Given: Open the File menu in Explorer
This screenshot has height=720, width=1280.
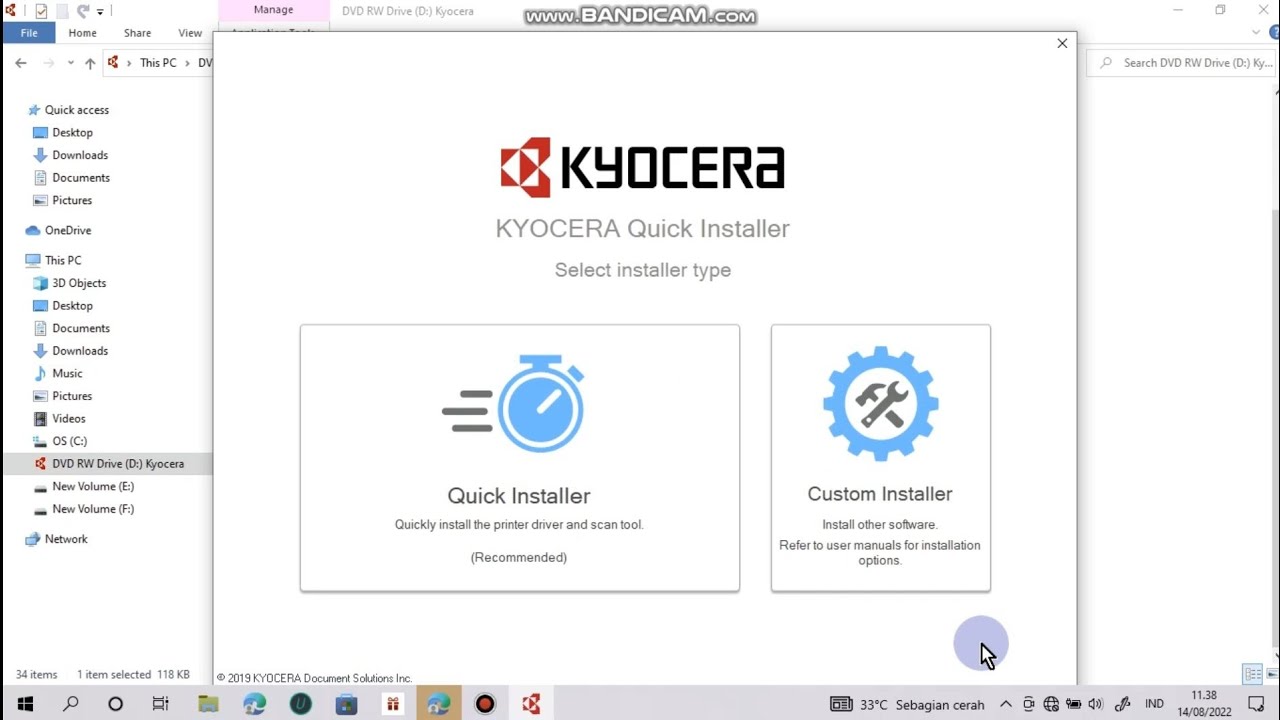Looking at the screenshot, I should (29, 33).
